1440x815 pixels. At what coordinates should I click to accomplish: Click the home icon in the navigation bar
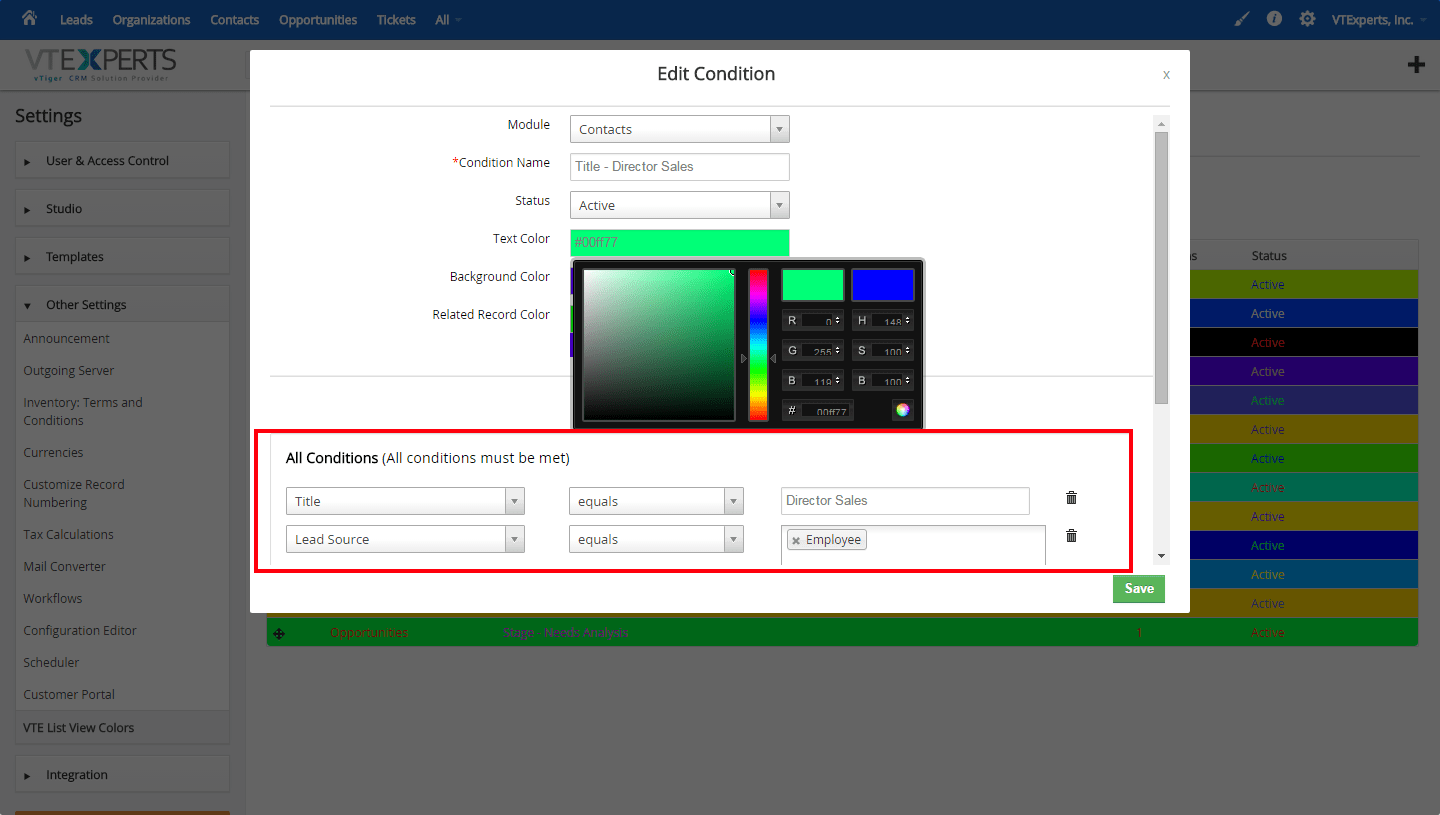point(28,18)
